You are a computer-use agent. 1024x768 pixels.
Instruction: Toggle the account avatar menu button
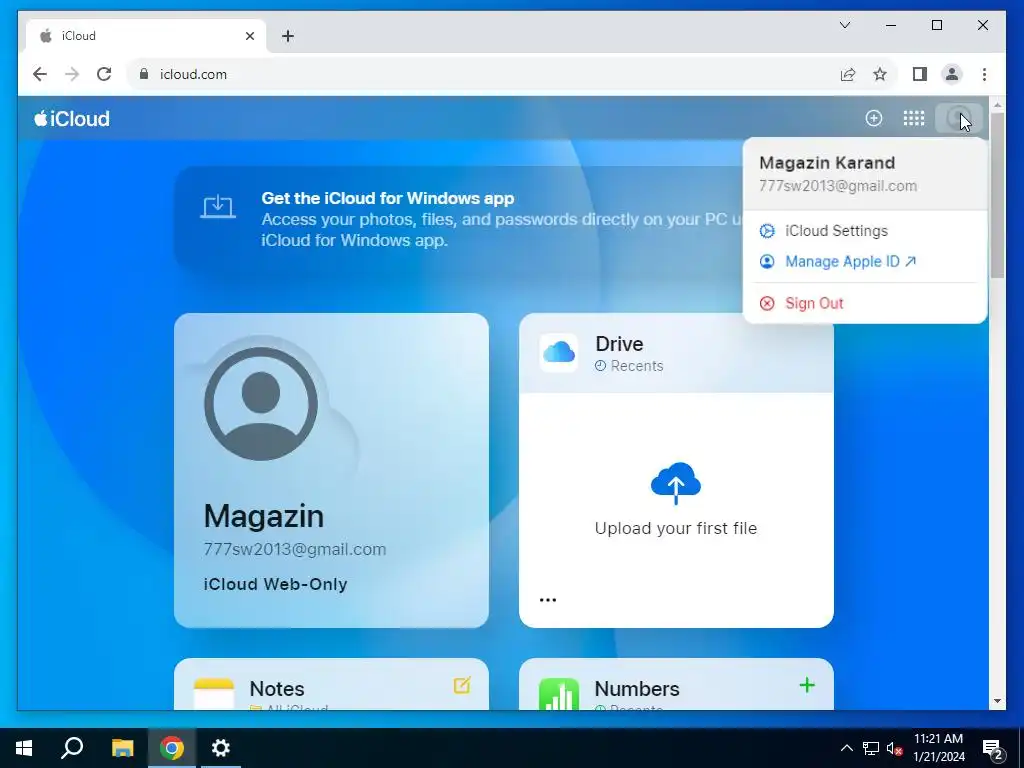point(959,118)
